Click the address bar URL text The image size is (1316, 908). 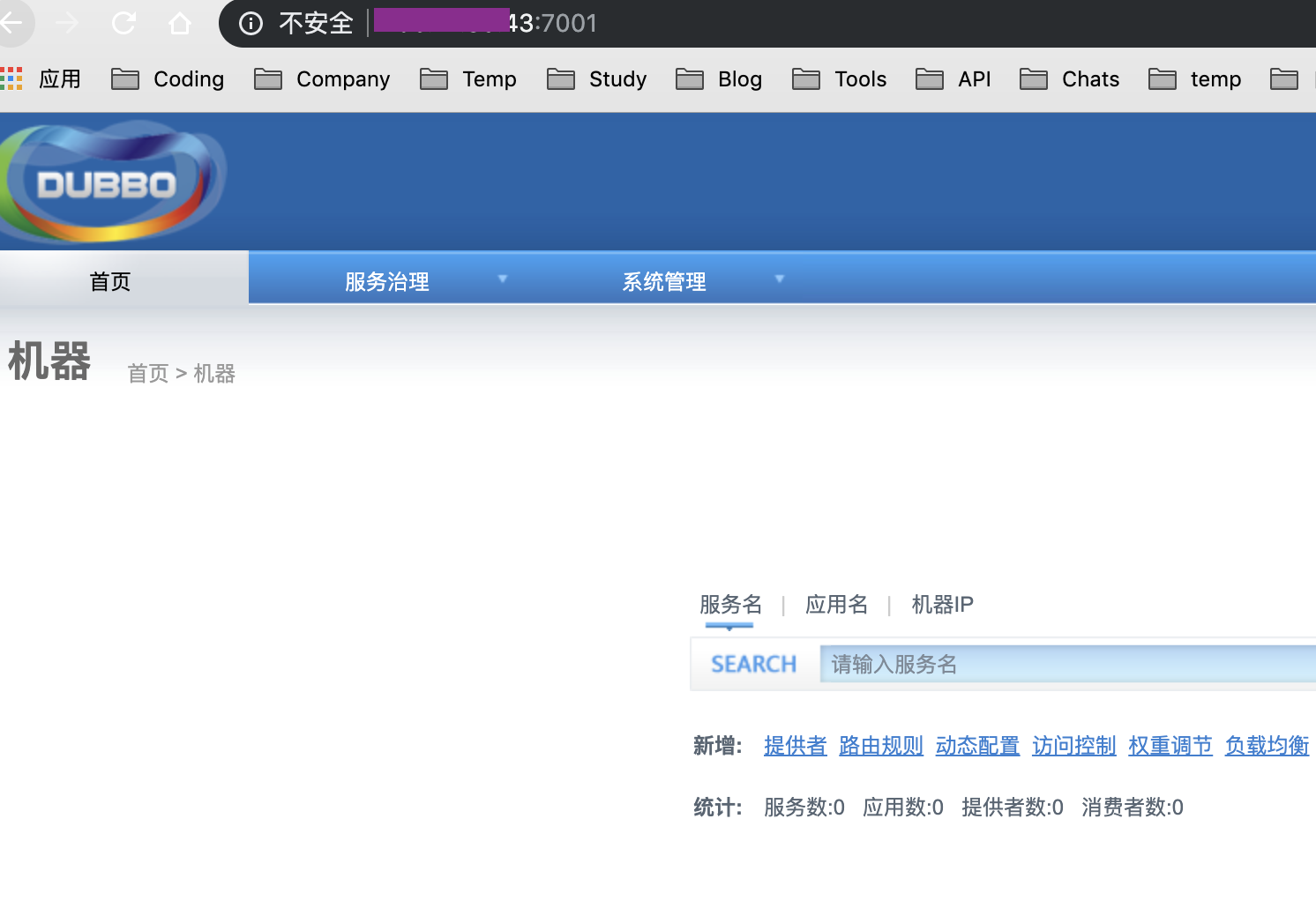pos(486,23)
